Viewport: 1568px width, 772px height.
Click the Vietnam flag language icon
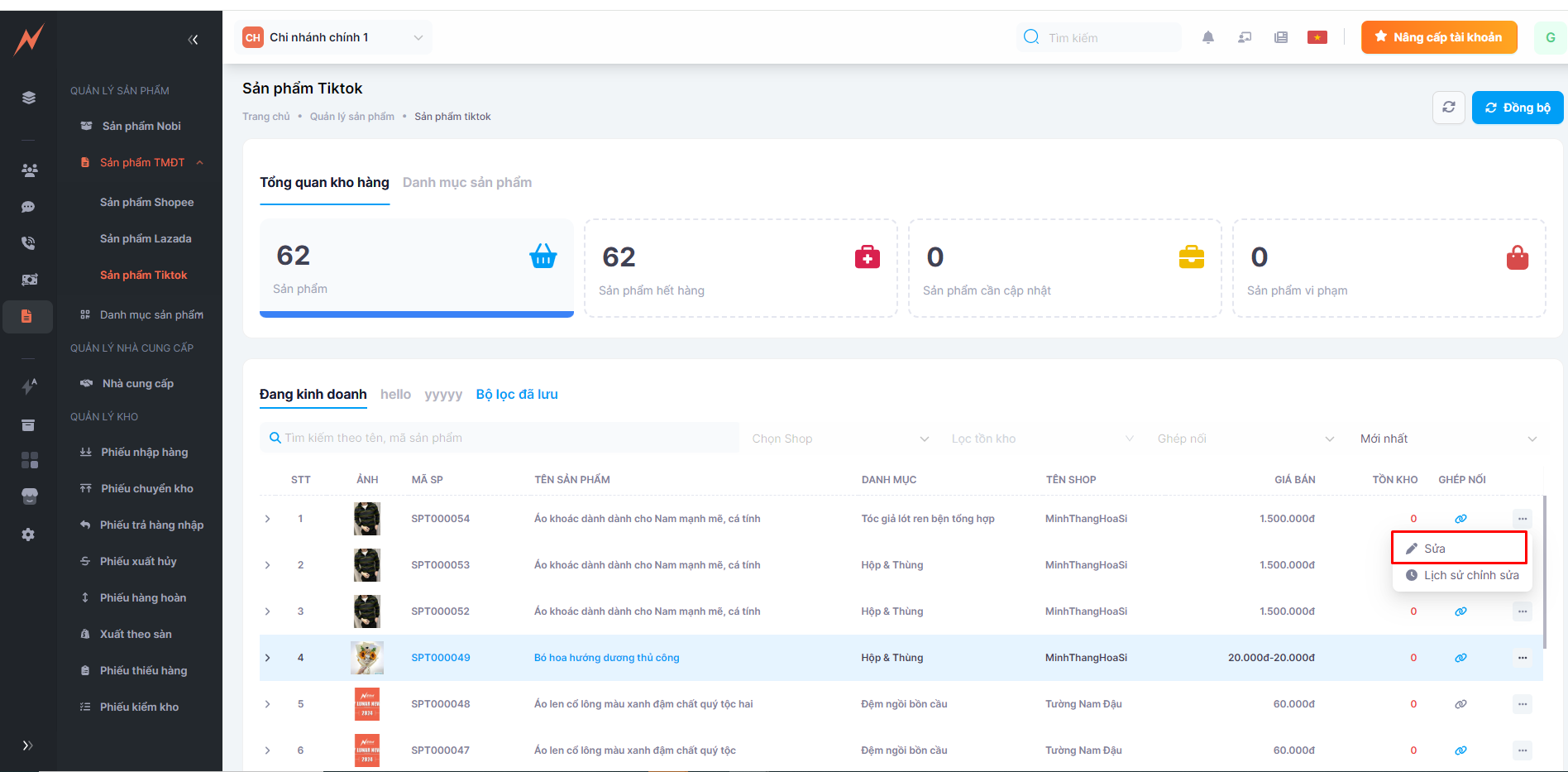coord(1317,37)
